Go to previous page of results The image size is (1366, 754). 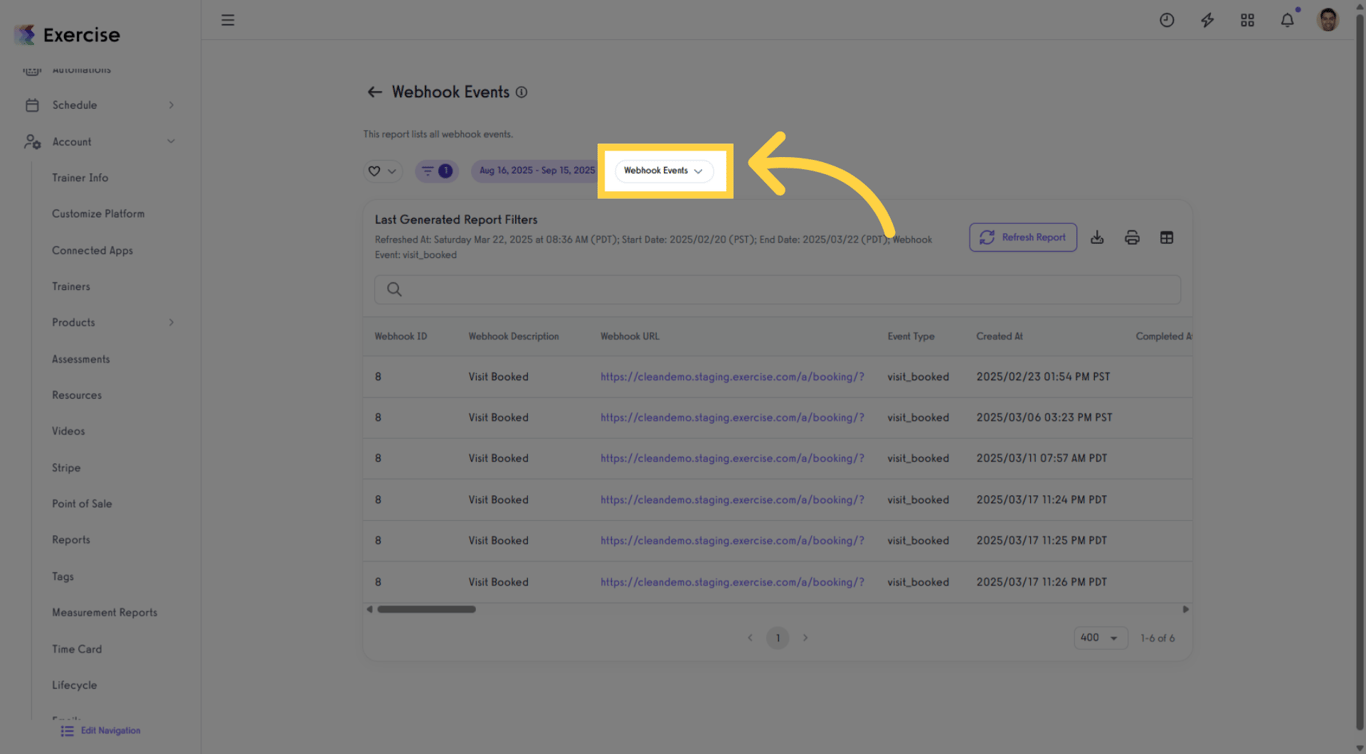coord(750,638)
